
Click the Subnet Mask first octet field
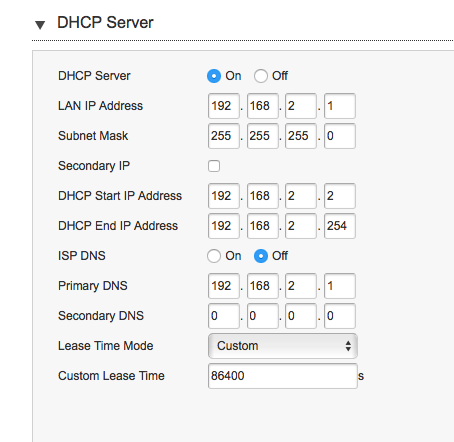click(x=224, y=136)
